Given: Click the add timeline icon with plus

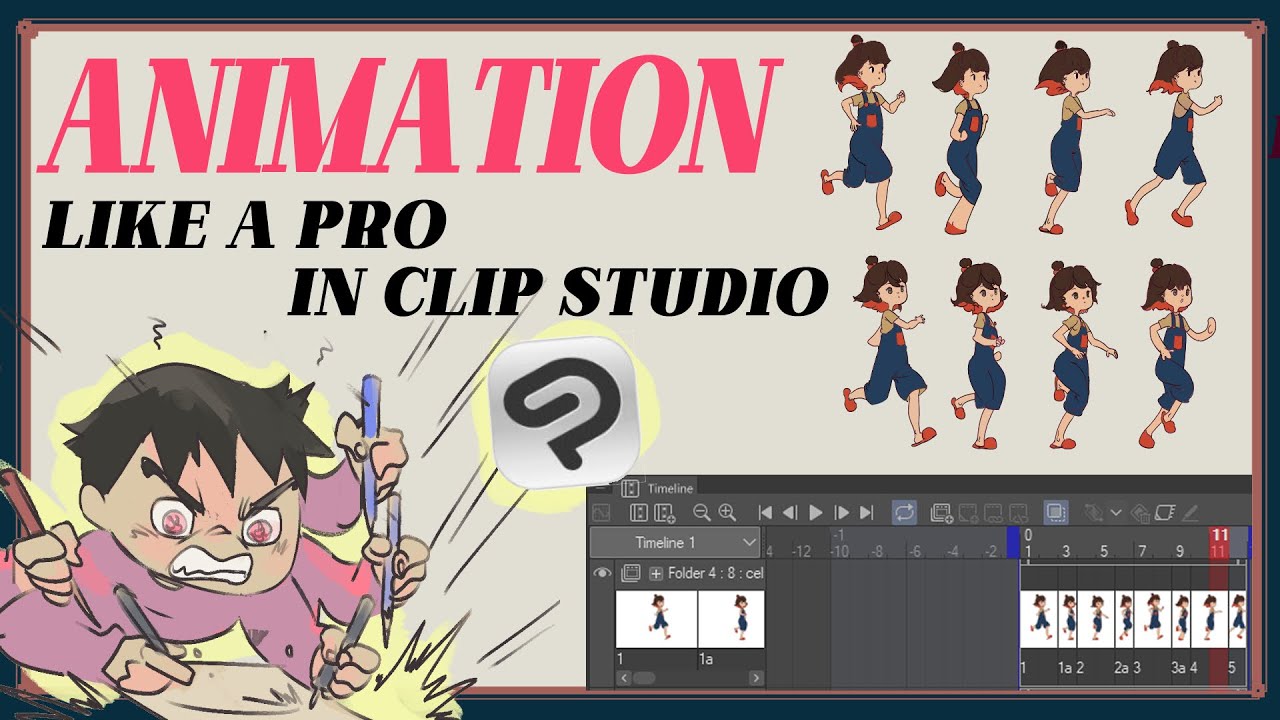Looking at the screenshot, I should click(x=664, y=513).
